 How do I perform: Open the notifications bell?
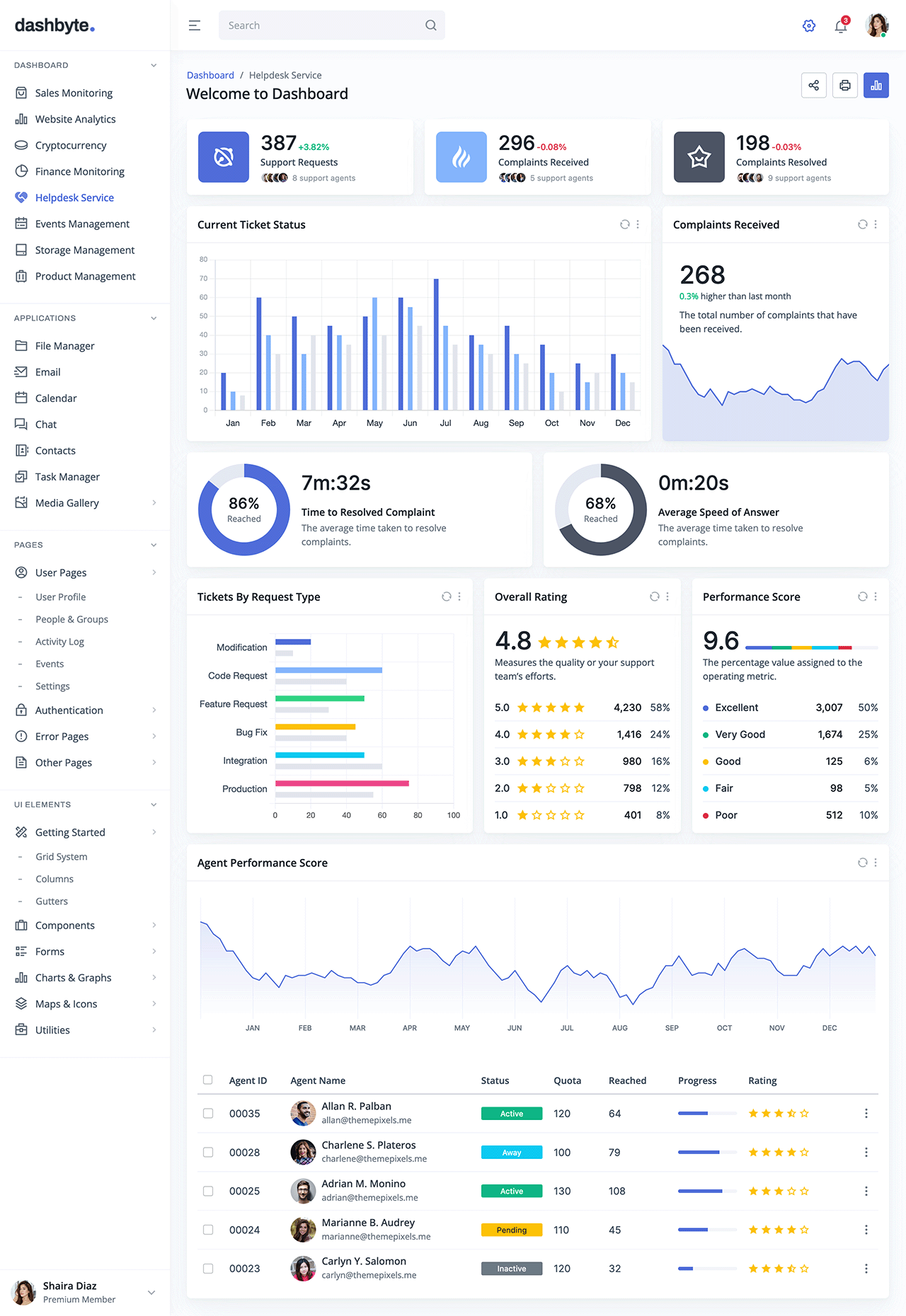840,26
